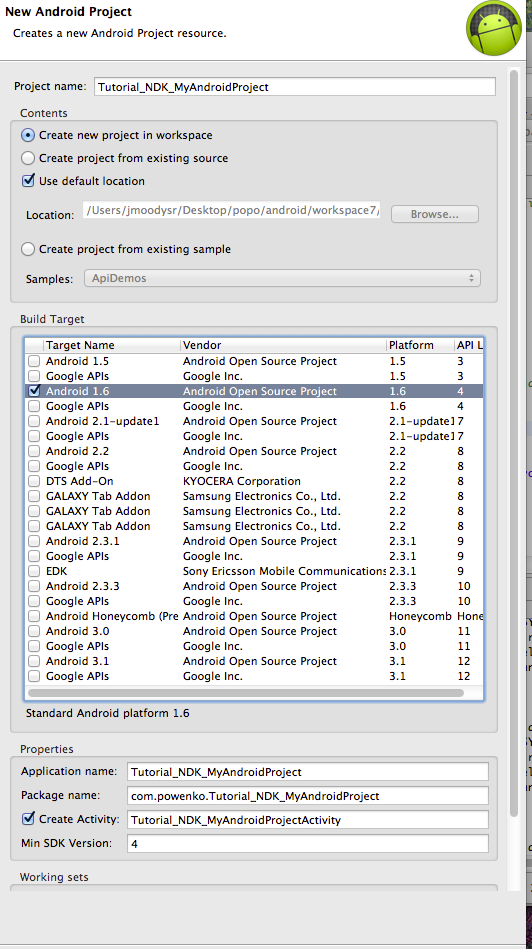Sort by Vendor column header
Image resolution: width=532 pixels, height=949 pixels.
pos(283,345)
